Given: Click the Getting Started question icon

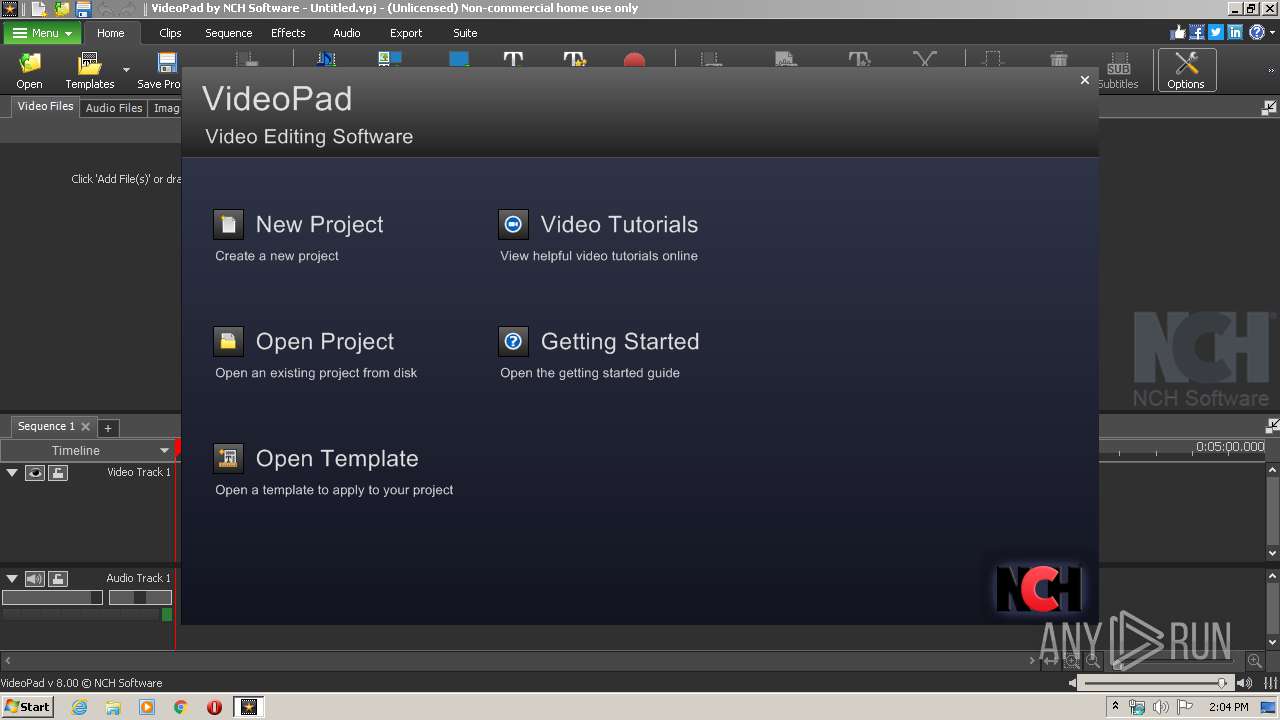Looking at the screenshot, I should pyautogui.click(x=513, y=341).
